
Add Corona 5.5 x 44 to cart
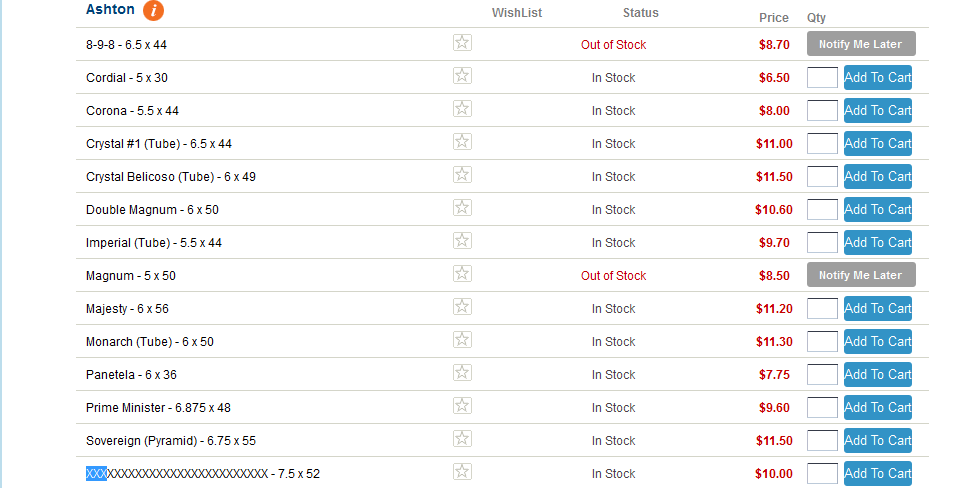[877, 110]
